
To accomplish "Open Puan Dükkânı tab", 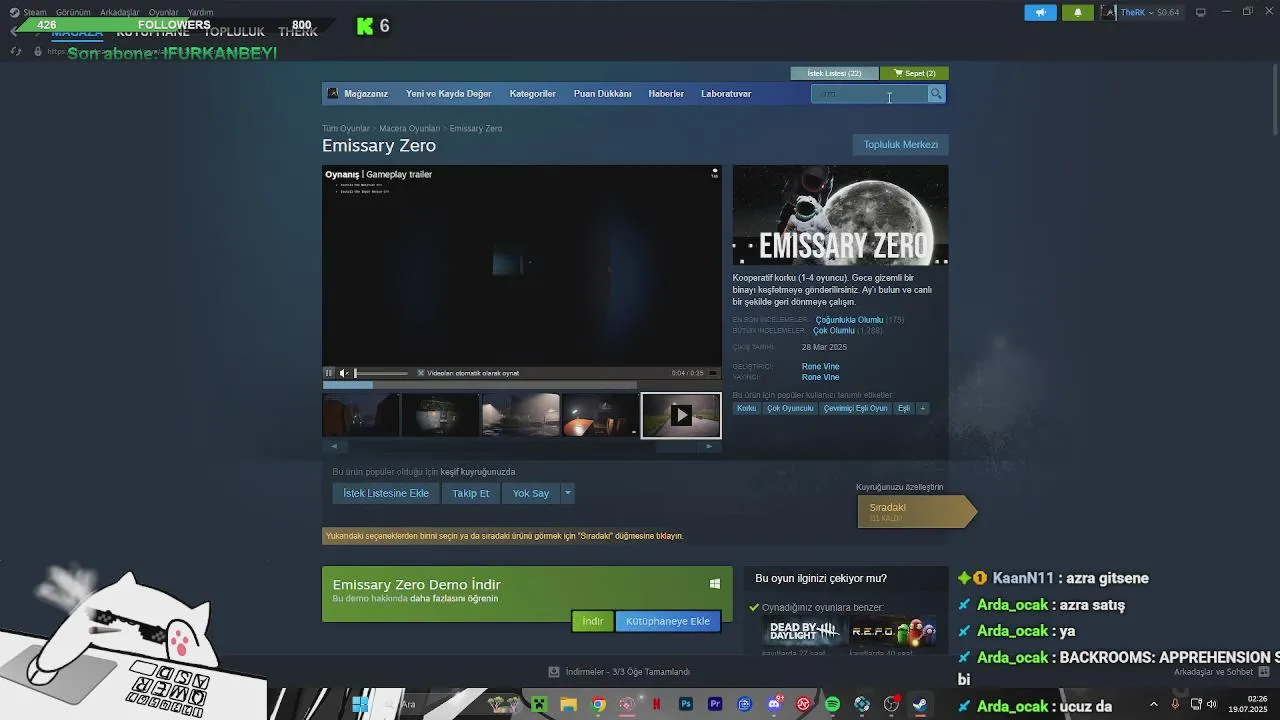I will pos(602,94).
